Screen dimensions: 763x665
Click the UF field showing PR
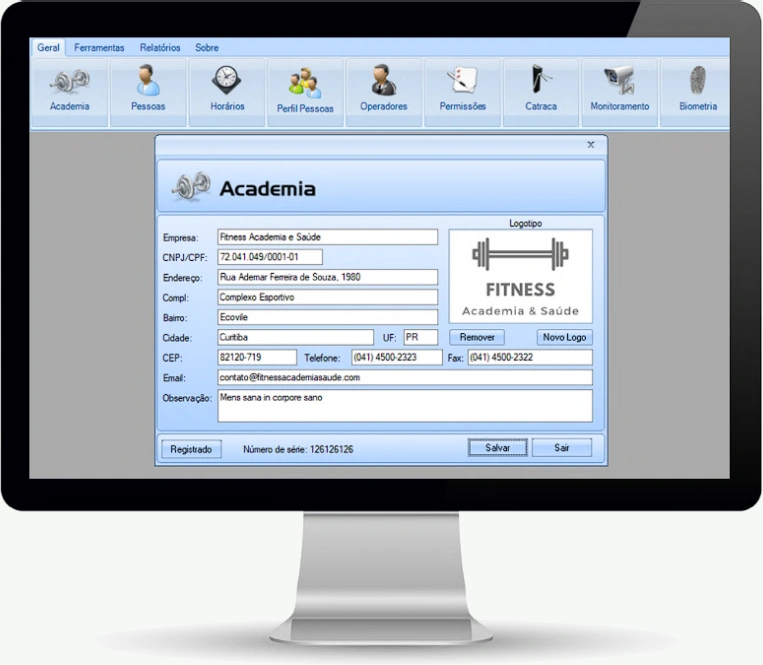coord(420,337)
